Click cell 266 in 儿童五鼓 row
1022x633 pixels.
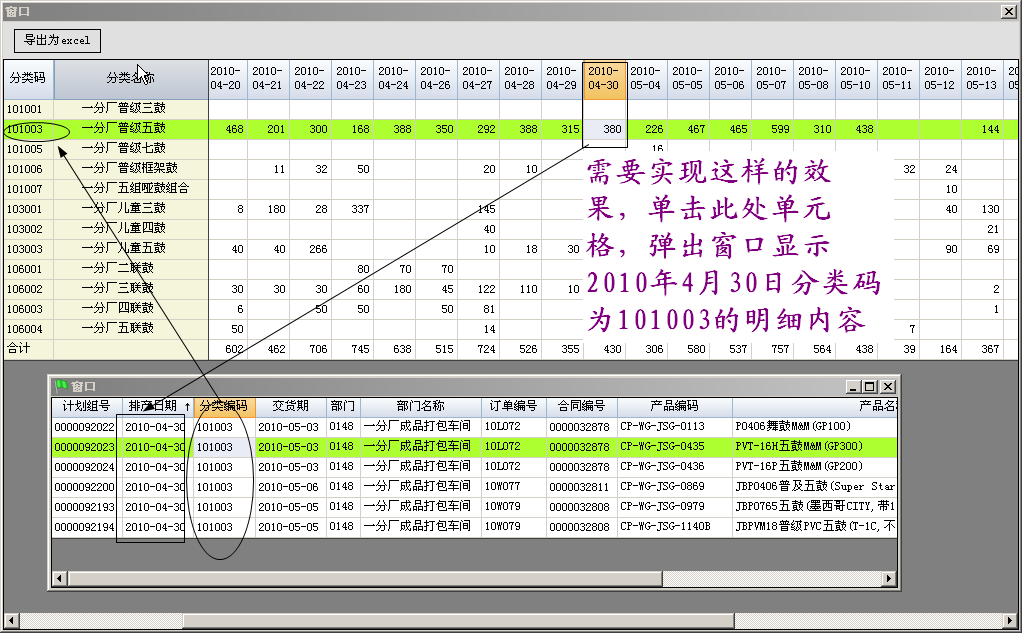pyautogui.click(x=311, y=249)
